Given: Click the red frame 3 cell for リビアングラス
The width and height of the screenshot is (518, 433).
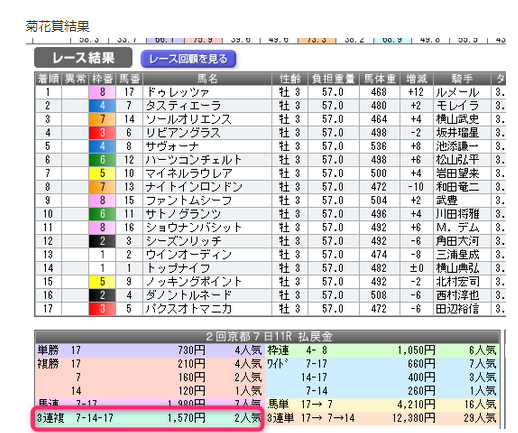Looking at the screenshot, I should point(102,133).
